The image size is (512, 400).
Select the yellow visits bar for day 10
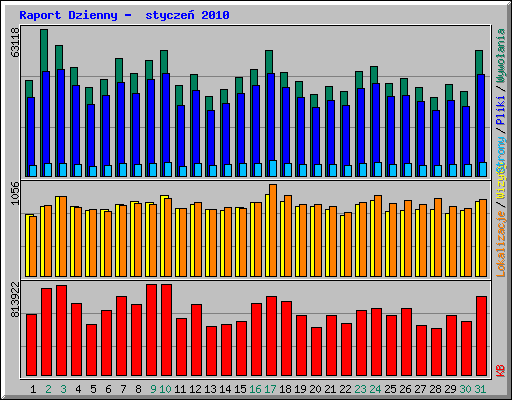[163, 236]
